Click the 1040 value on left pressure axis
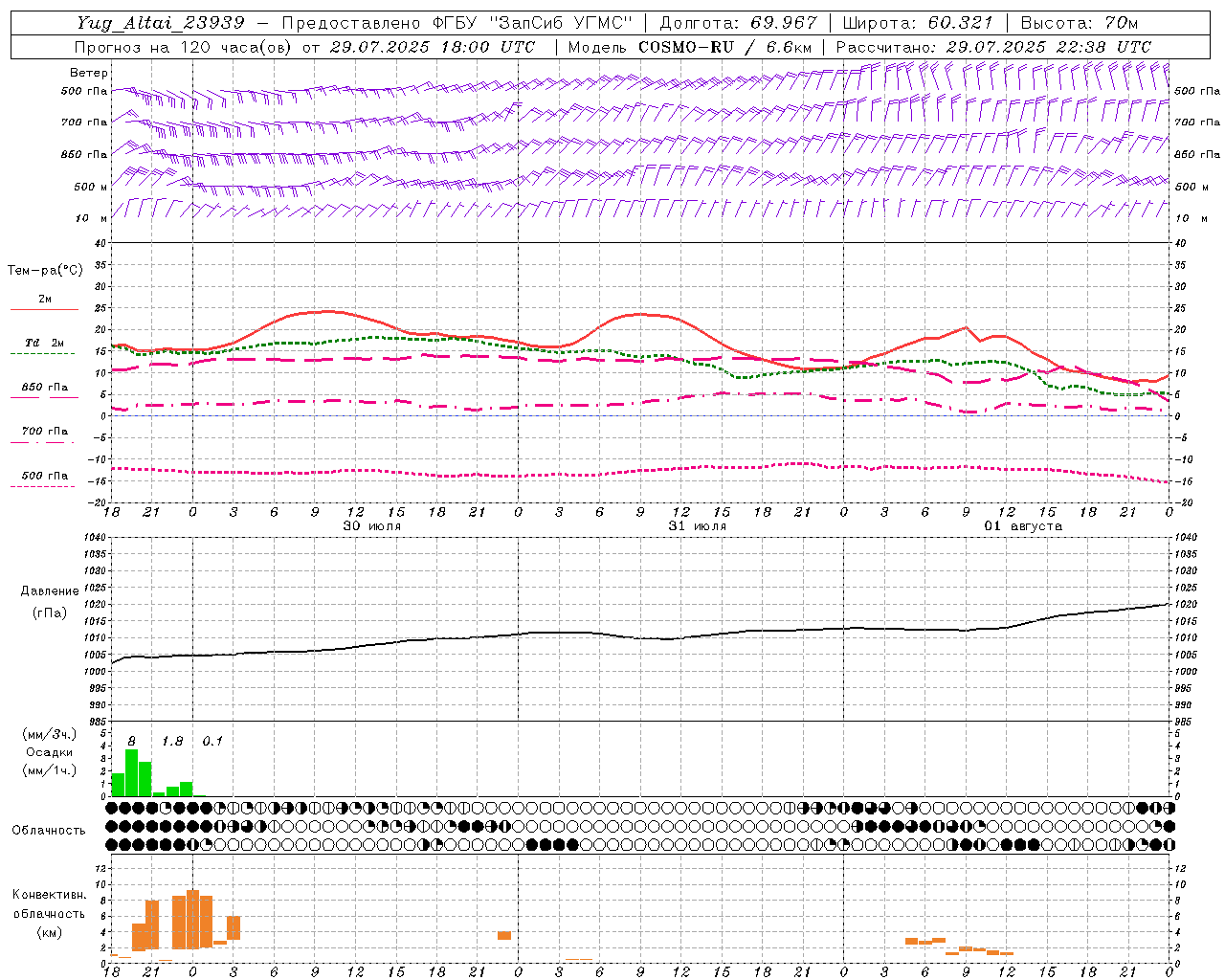 pos(95,538)
